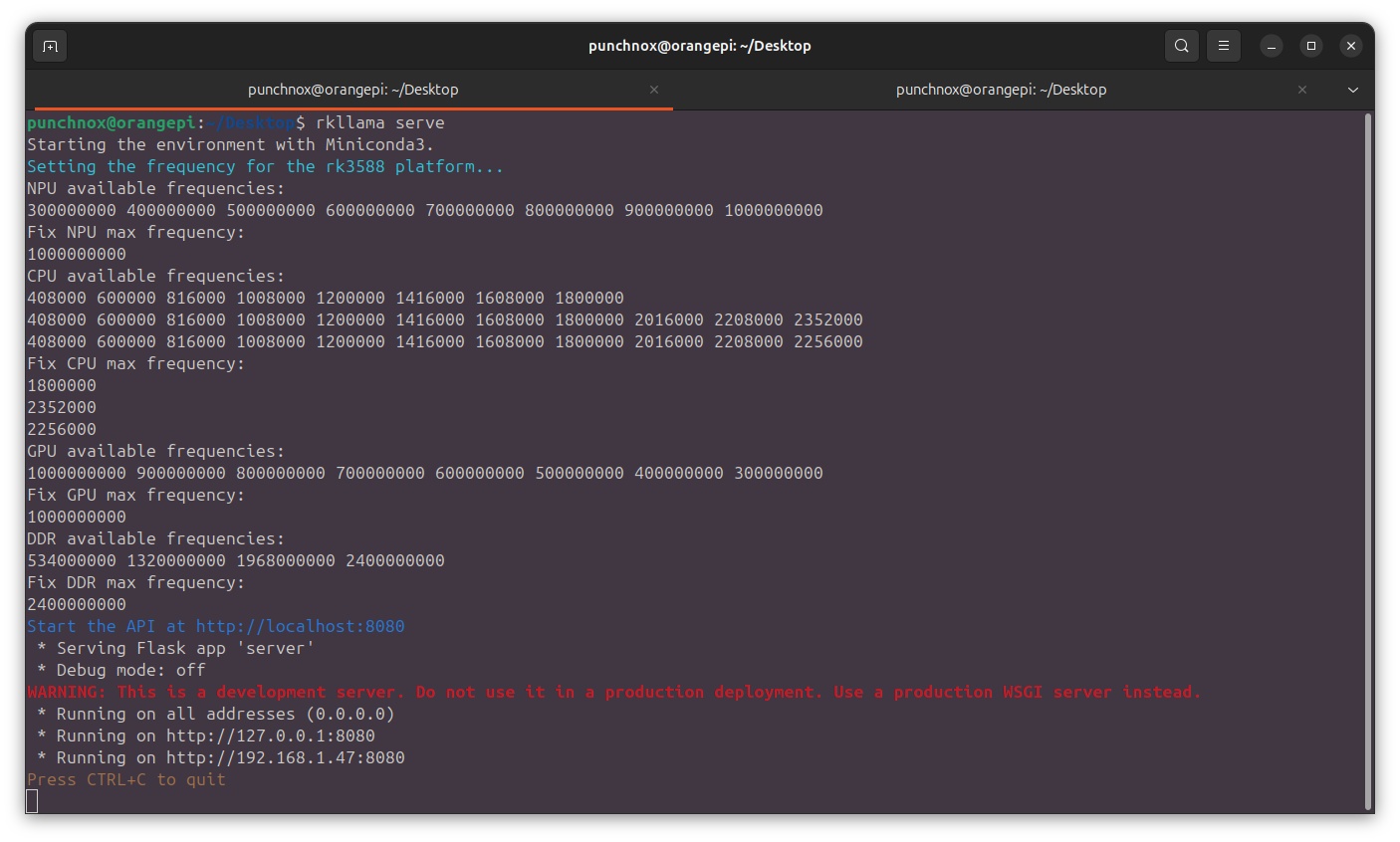This screenshot has width=1400, height=842.
Task: Click the window title punchnox@orangepi: ~/Desktop
Action: click(x=700, y=46)
